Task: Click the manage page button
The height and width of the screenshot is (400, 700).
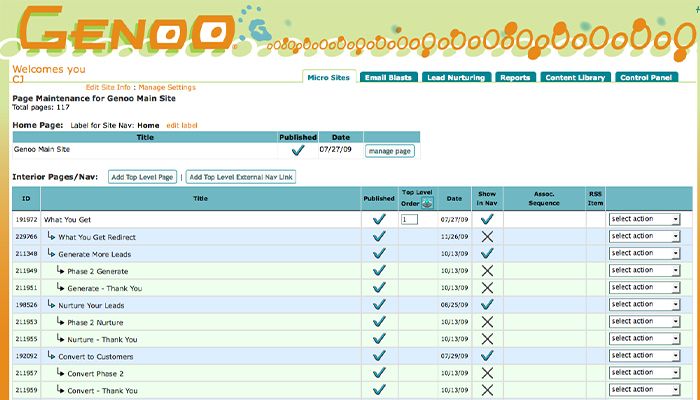Action: [x=389, y=151]
